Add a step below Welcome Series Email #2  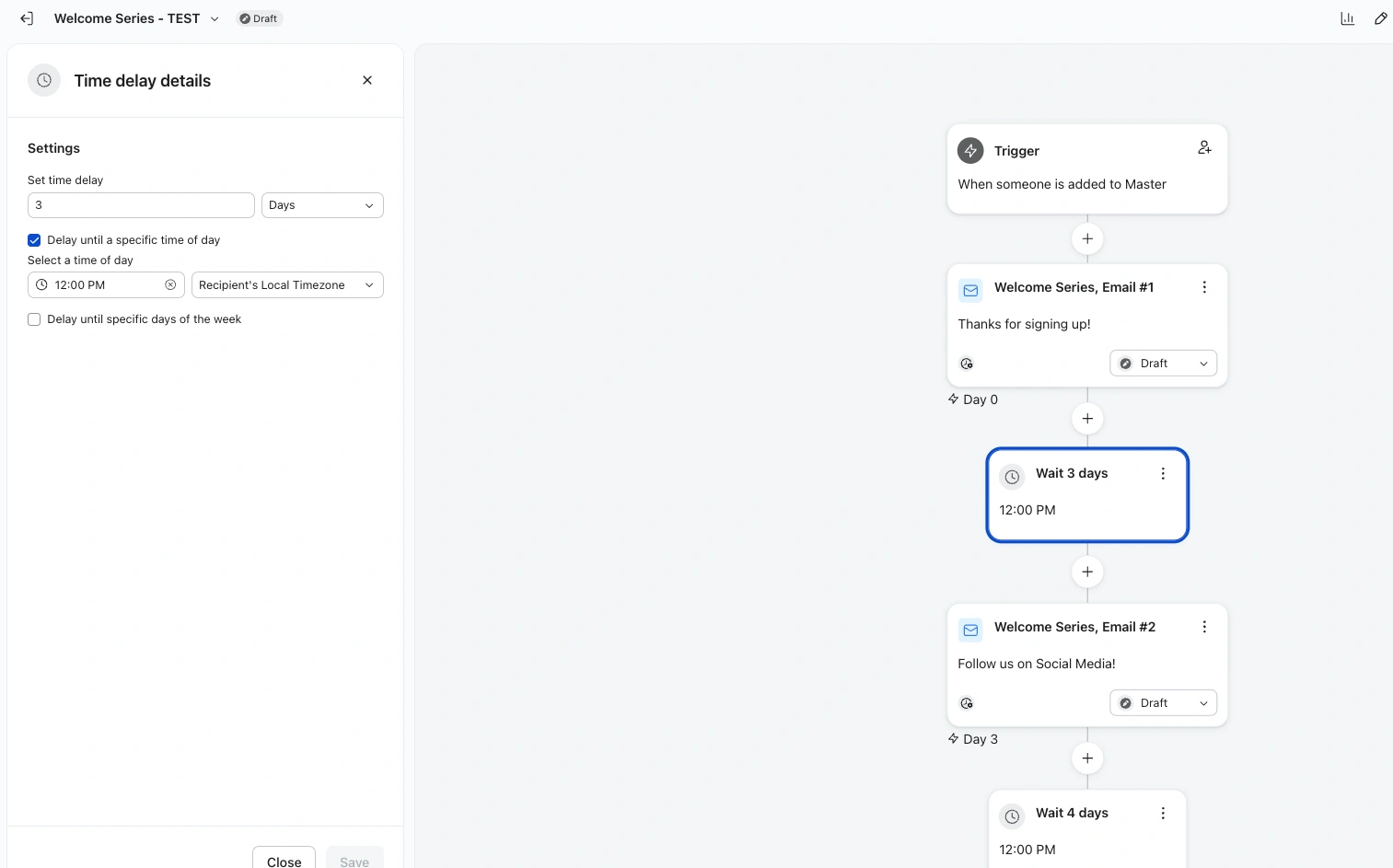click(x=1087, y=758)
